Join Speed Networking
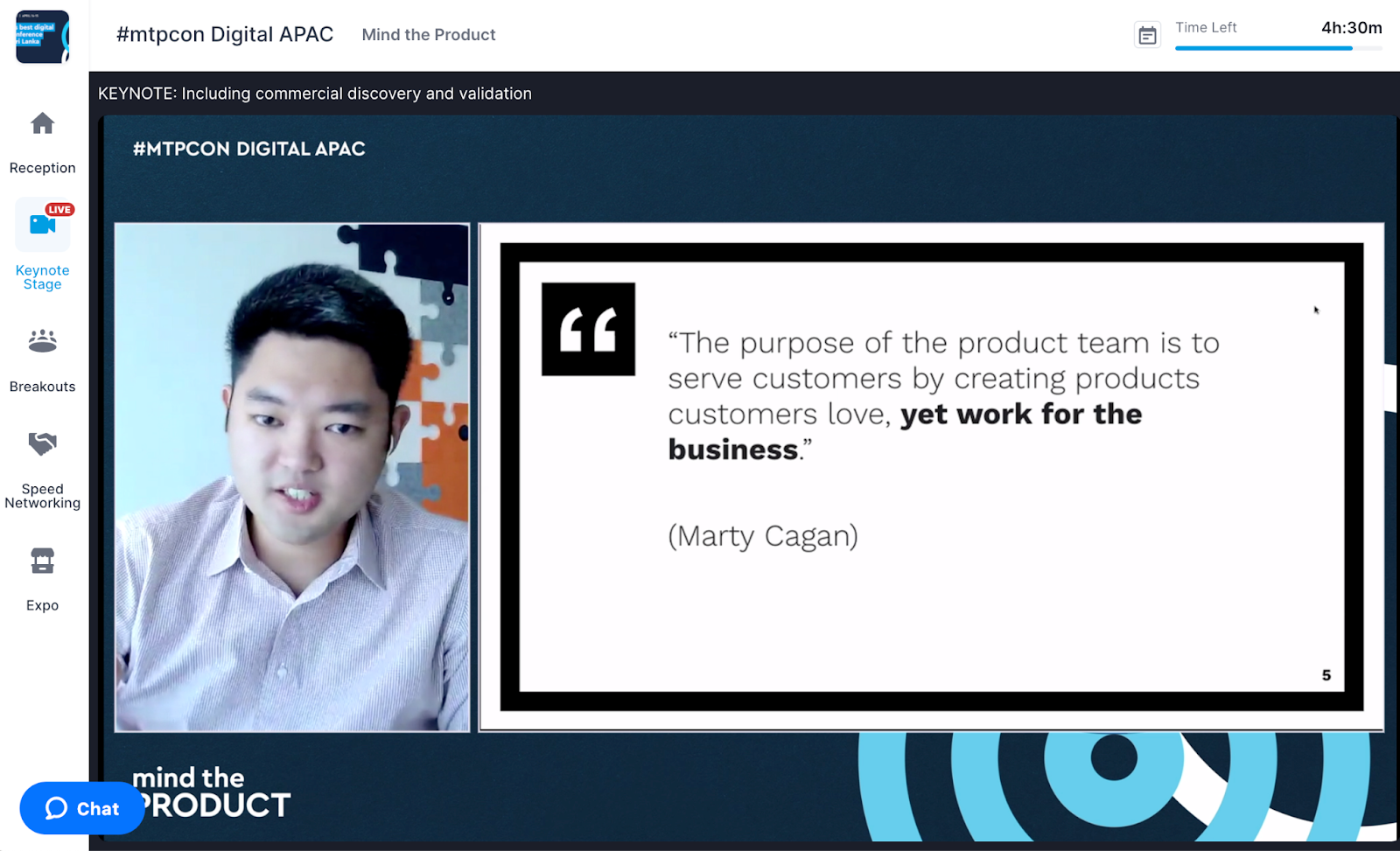 [42, 470]
